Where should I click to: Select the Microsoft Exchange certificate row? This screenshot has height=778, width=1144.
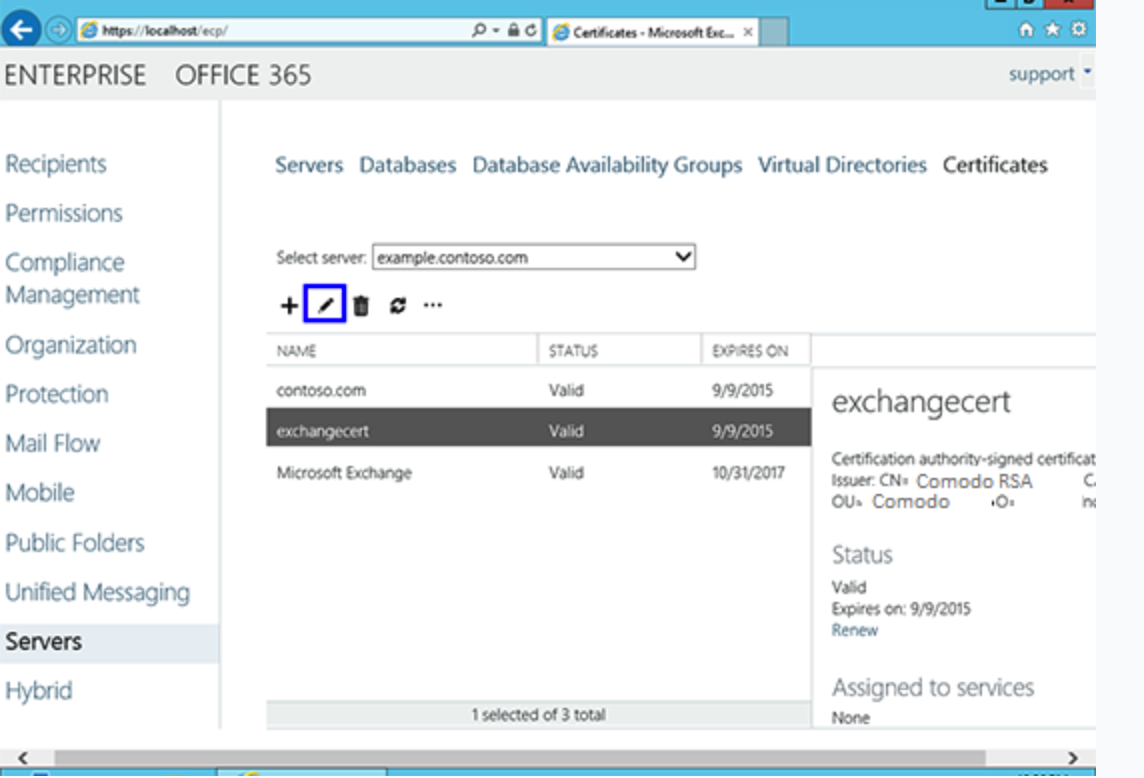pos(538,472)
